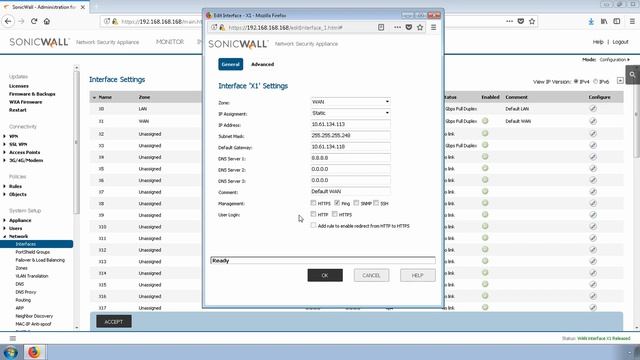The height and width of the screenshot is (360, 640).
Task: Click configure pencil icon for X0 row
Action: click(x=593, y=109)
